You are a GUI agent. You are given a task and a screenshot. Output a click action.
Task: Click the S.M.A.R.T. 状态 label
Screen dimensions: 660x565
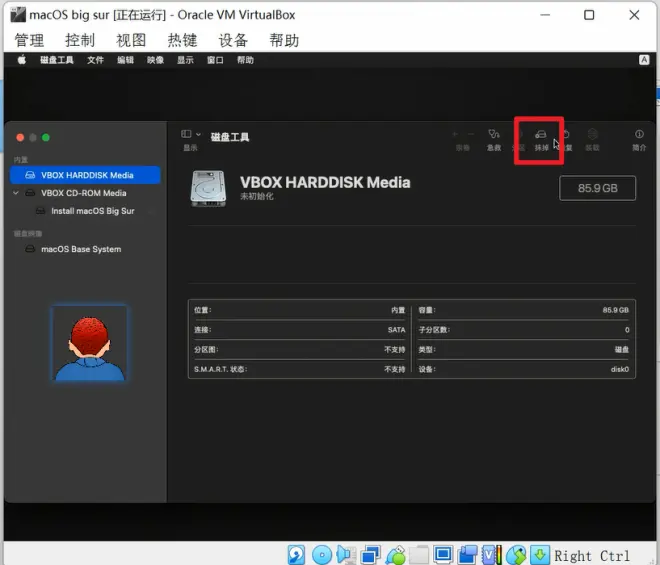(221, 369)
